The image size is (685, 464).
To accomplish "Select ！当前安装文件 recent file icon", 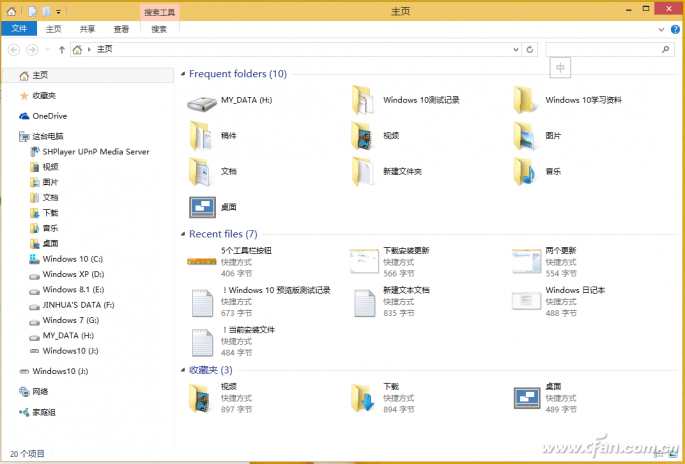I will [202, 342].
